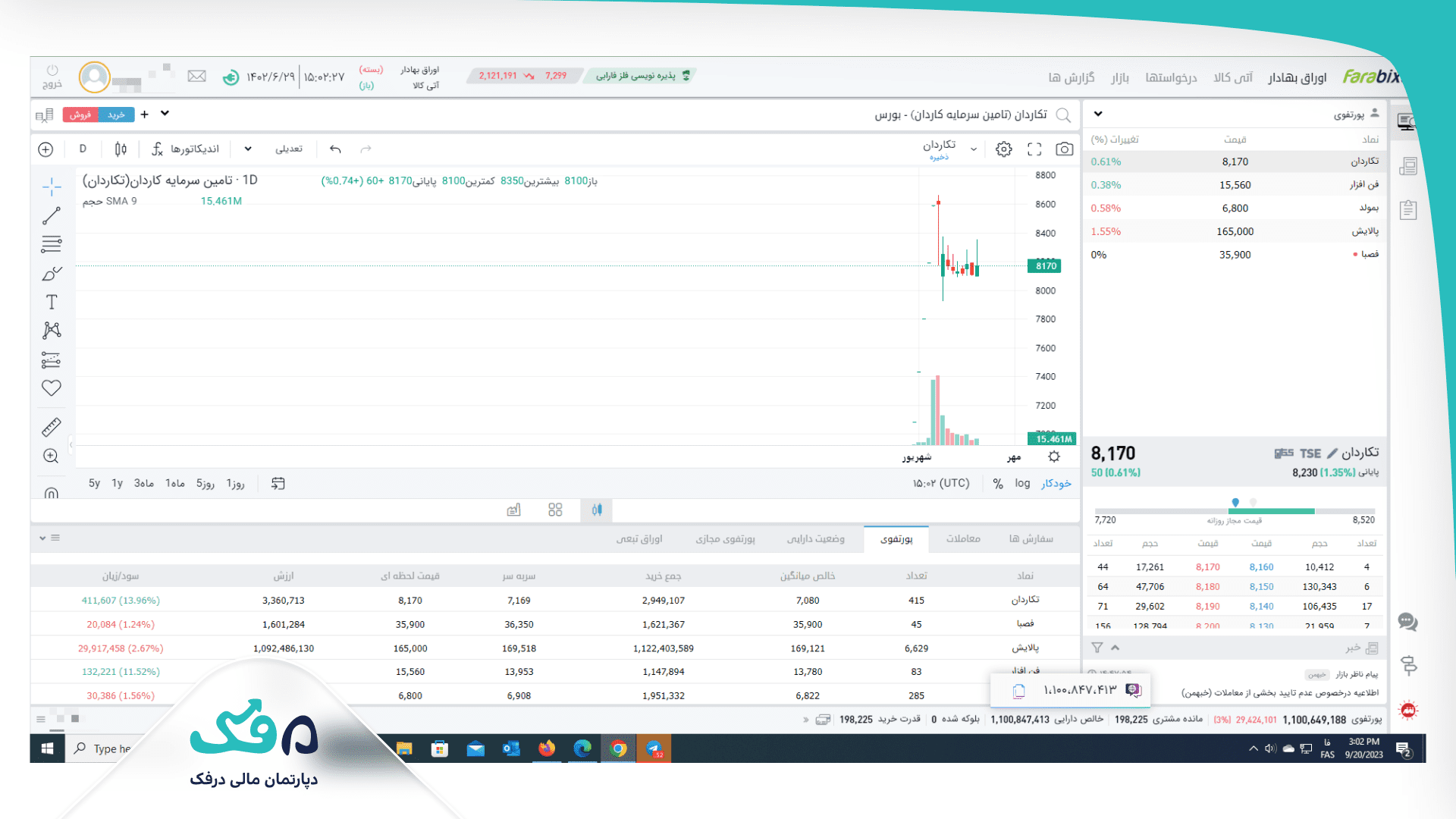Collapse the drawing toolbar side arrow

pos(71,444)
